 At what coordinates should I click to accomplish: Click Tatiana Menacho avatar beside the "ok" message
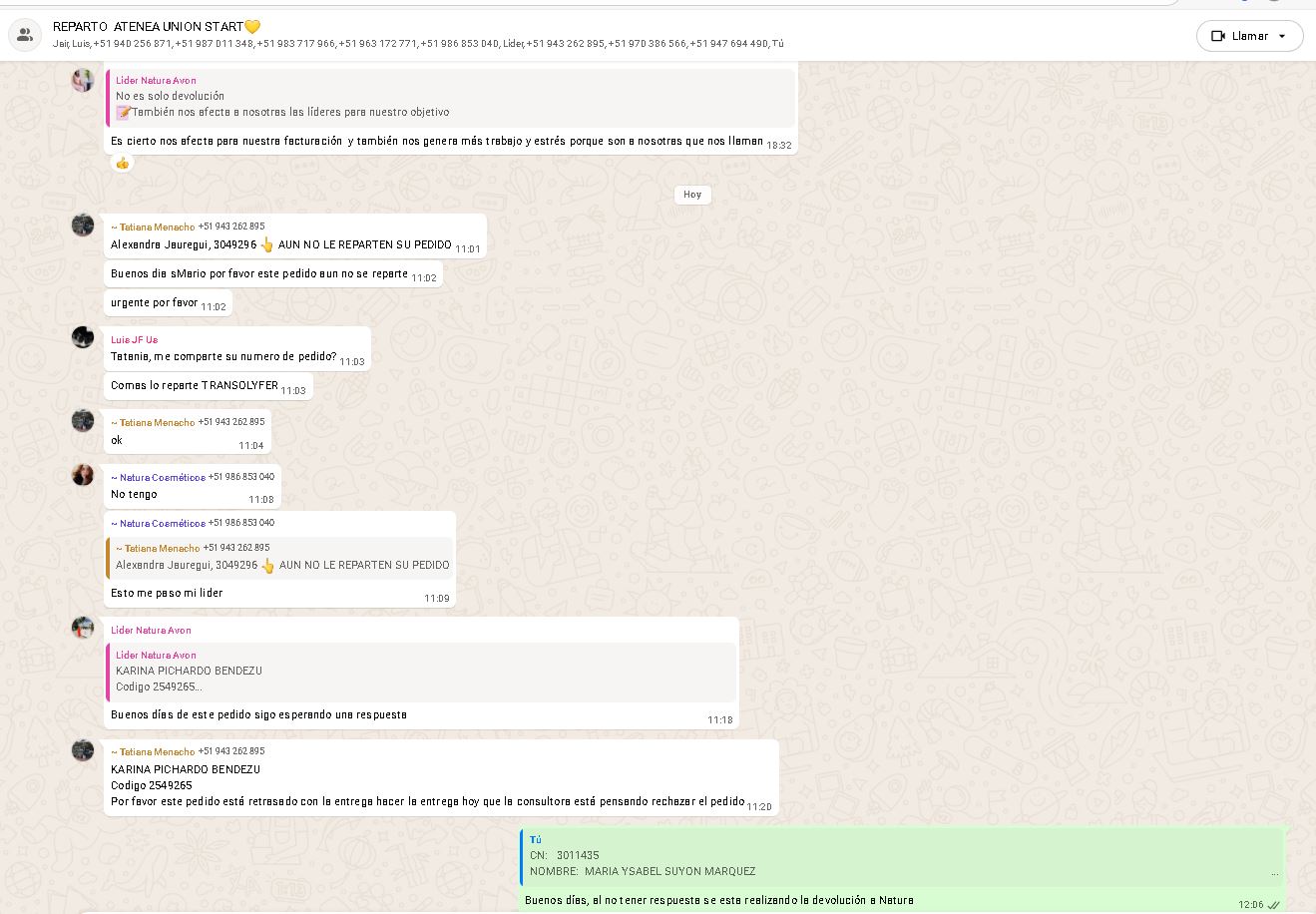(83, 420)
